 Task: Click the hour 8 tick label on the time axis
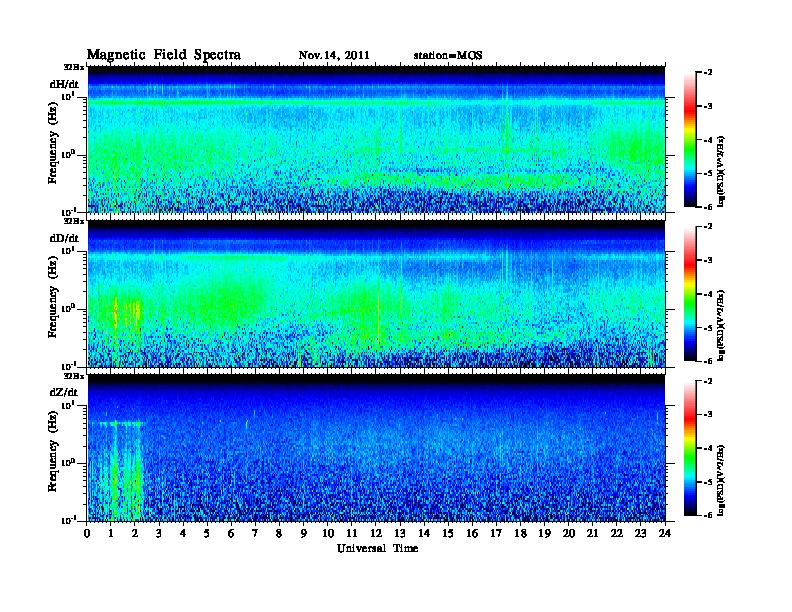click(x=279, y=534)
